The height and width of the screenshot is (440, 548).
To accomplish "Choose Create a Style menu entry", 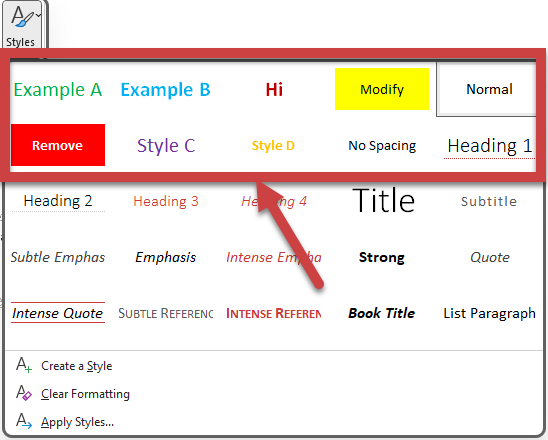I will 77,366.
